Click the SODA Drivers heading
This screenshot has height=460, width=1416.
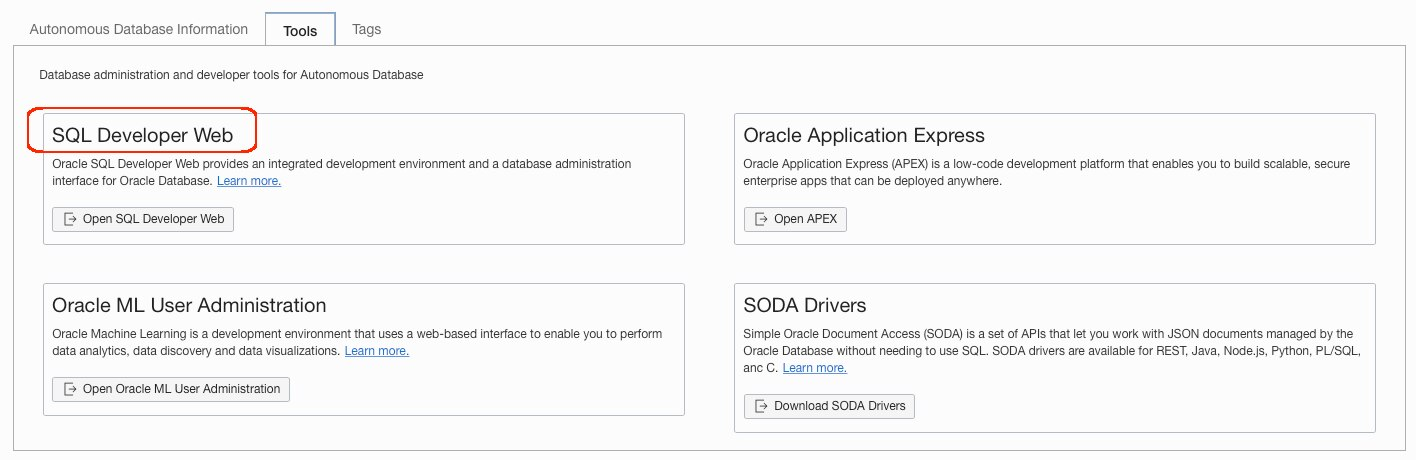pyautogui.click(x=805, y=305)
